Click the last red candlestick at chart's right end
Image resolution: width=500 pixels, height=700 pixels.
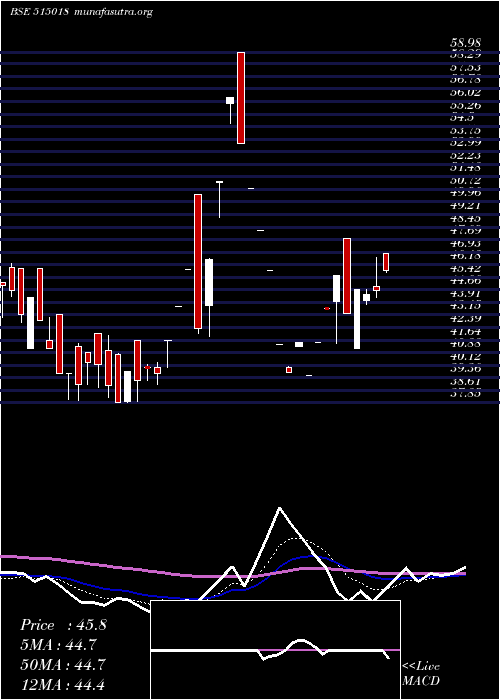pyautogui.click(x=386, y=262)
